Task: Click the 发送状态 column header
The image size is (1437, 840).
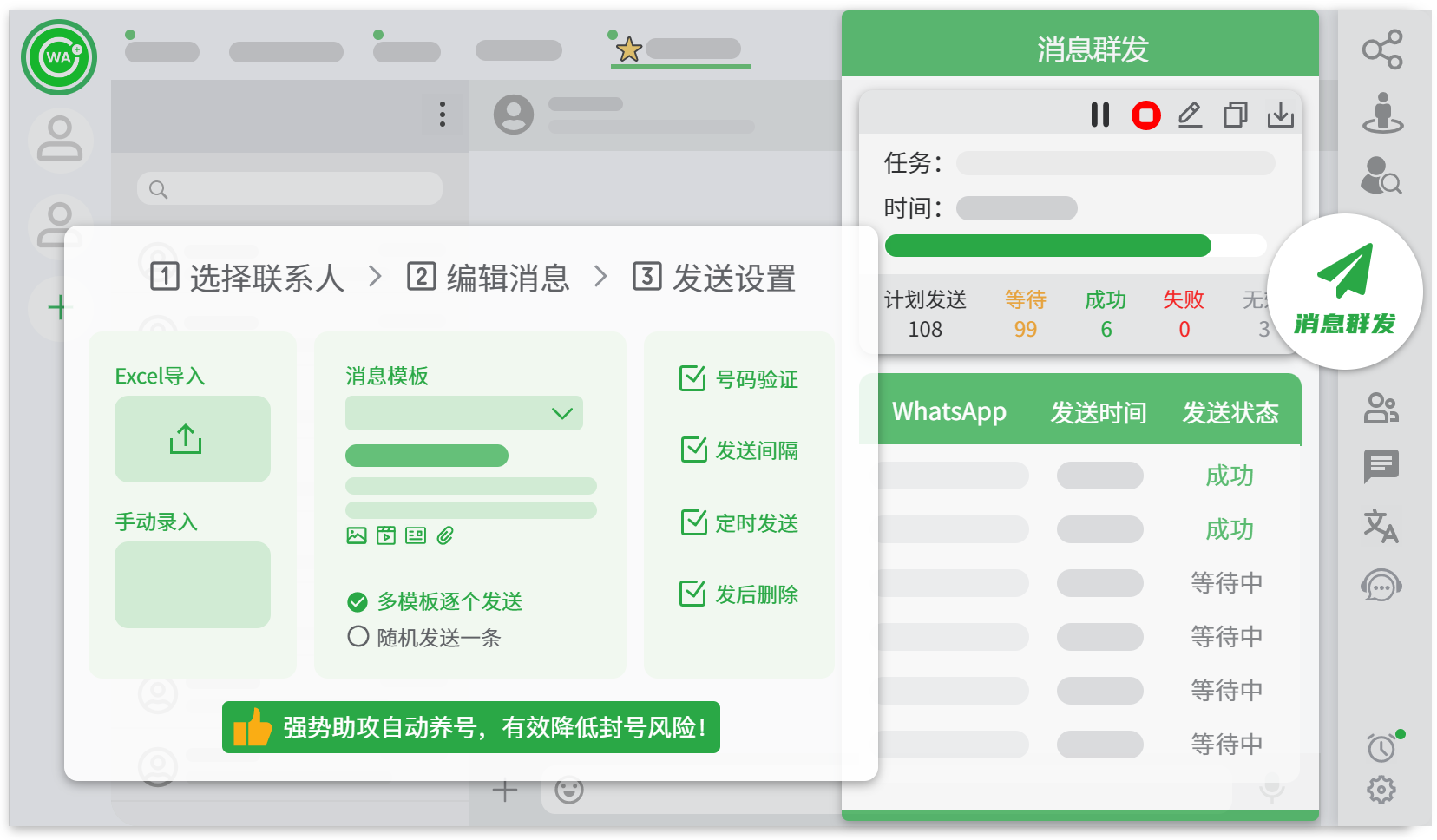Action: [1230, 411]
